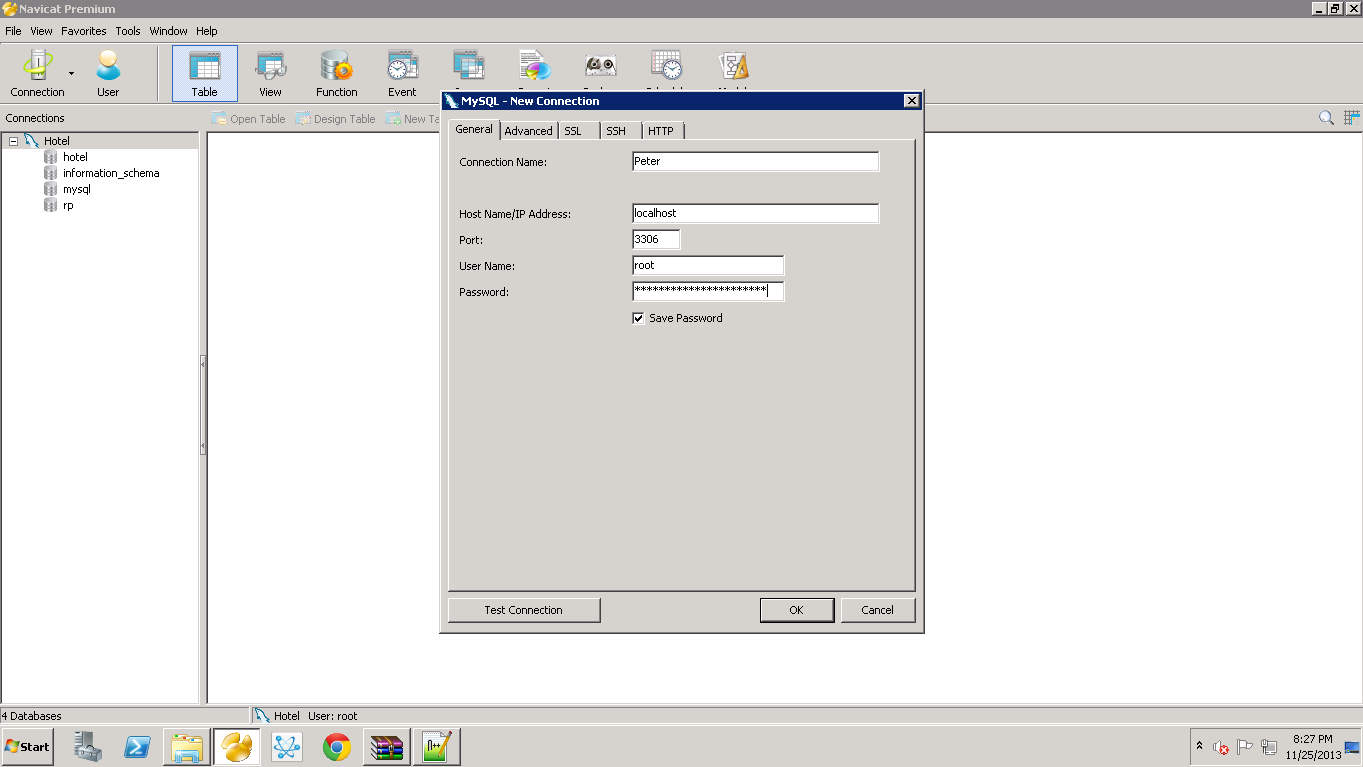This screenshot has width=1363, height=767.
Task: Click the atom icon in taskbar
Action: (x=287, y=746)
